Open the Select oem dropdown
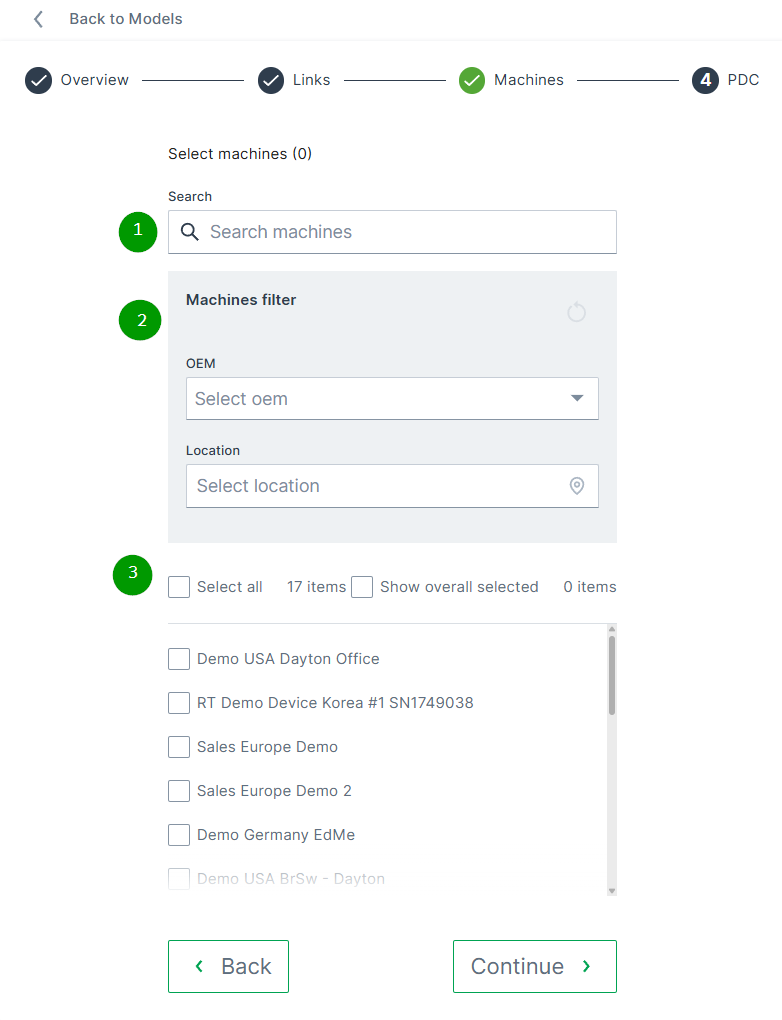The height and width of the screenshot is (1020, 782). (x=392, y=399)
